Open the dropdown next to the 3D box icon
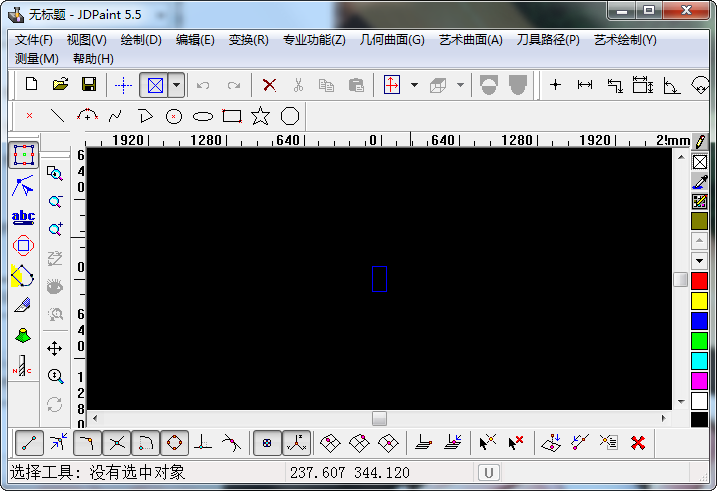717x491 pixels. [460, 85]
